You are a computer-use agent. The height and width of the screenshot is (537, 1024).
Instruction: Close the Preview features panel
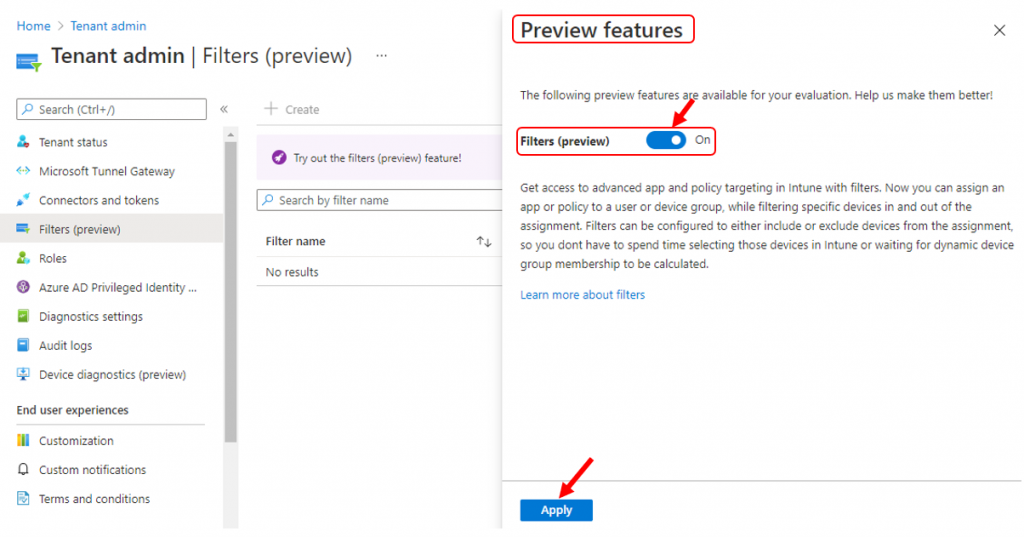[999, 30]
